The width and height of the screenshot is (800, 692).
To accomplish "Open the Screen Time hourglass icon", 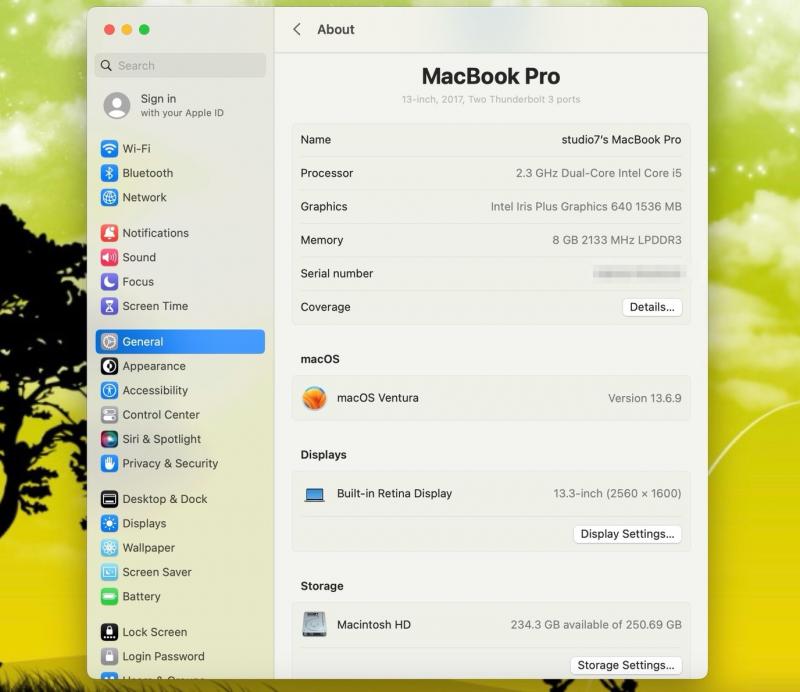I will [109, 306].
